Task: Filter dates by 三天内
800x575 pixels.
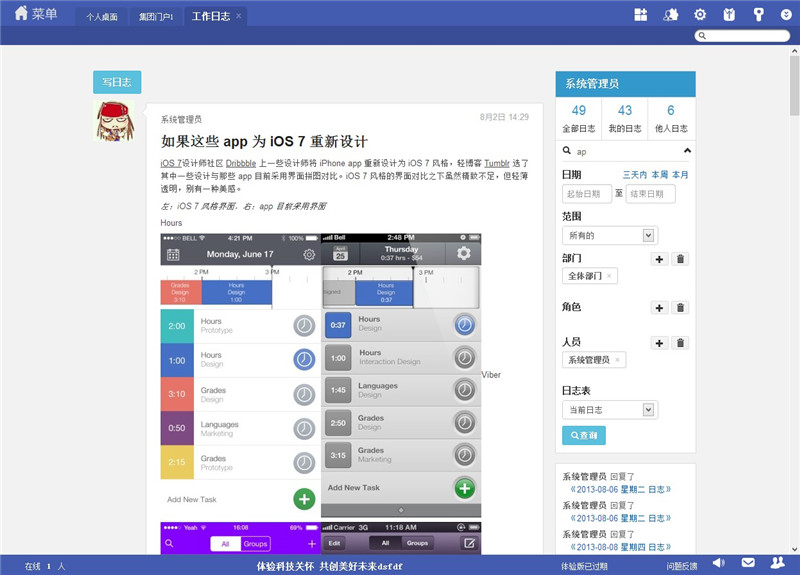Action: pyautogui.click(x=635, y=174)
